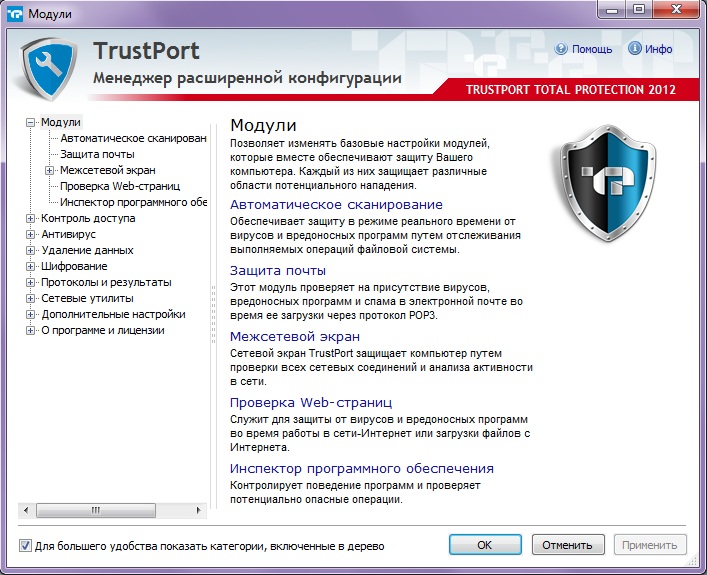Click the large blue-black shield image
Image resolution: width=707 pixels, height=575 pixels.
click(x=607, y=183)
